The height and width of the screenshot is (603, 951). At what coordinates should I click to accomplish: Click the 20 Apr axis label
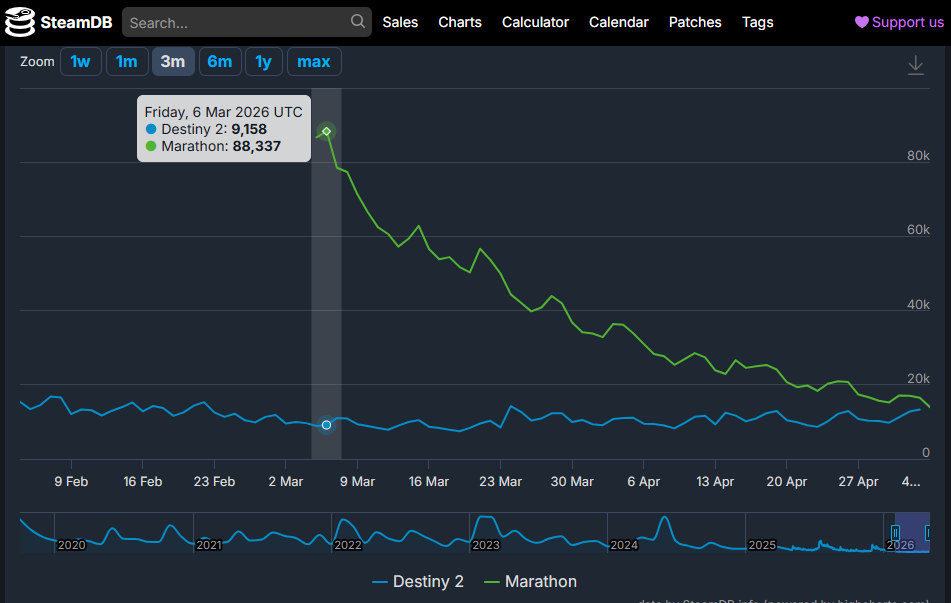click(787, 482)
